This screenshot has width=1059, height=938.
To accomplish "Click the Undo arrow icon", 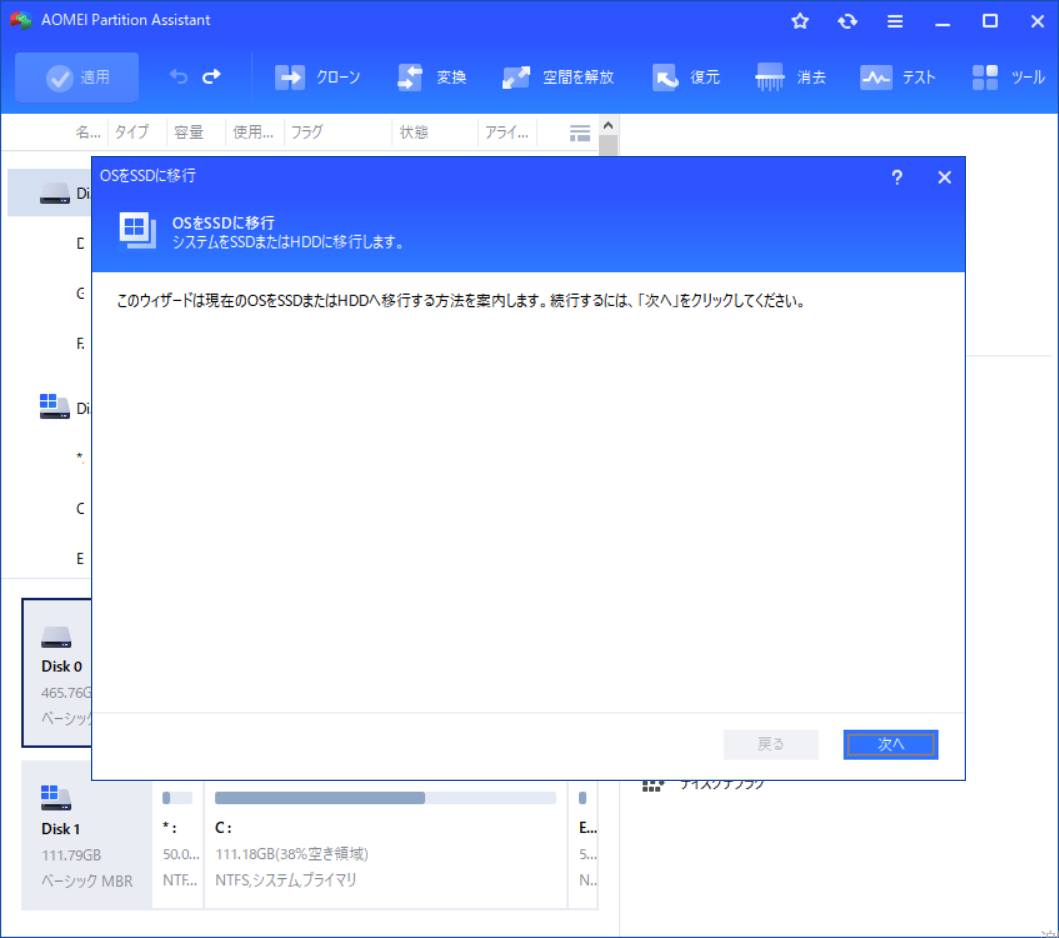I will coord(178,77).
